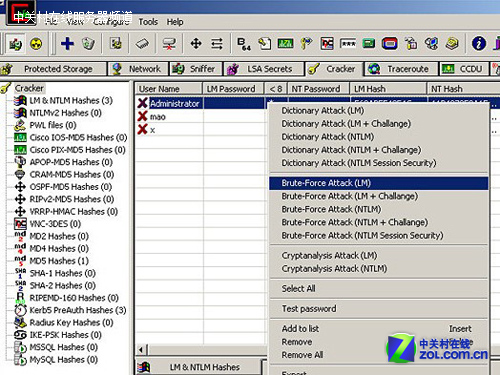Screen dimensions: 500x375
Task: Click Test password in context menu
Action: tap(309, 309)
